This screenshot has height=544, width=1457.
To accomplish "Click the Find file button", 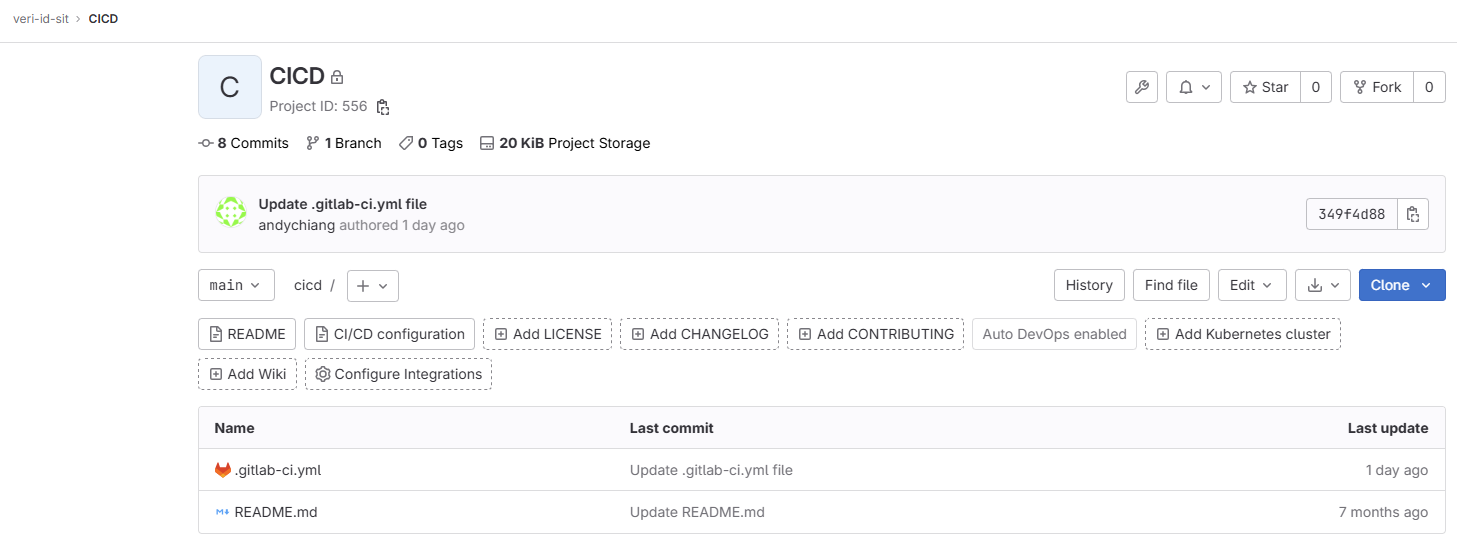I will pyautogui.click(x=1171, y=285).
